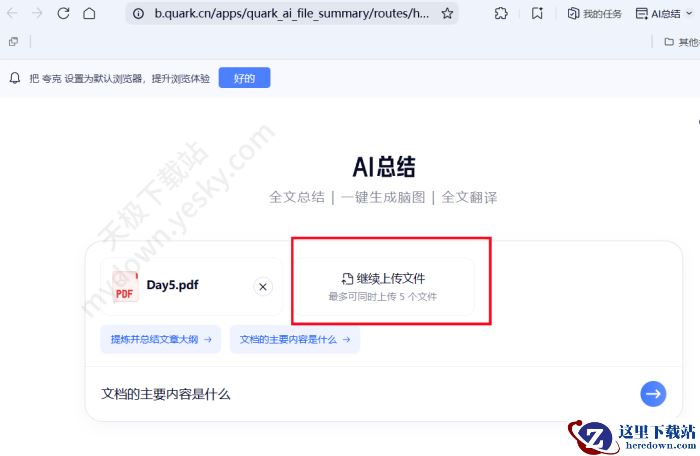Open the extensions puzzle icon
The width and height of the screenshot is (700, 456).
click(501, 14)
